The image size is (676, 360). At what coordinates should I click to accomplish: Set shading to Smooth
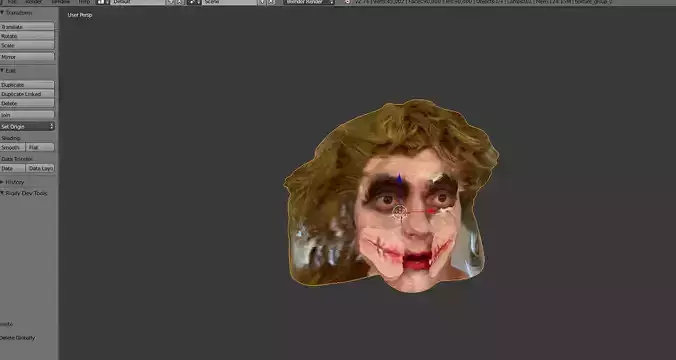(x=13, y=147)
